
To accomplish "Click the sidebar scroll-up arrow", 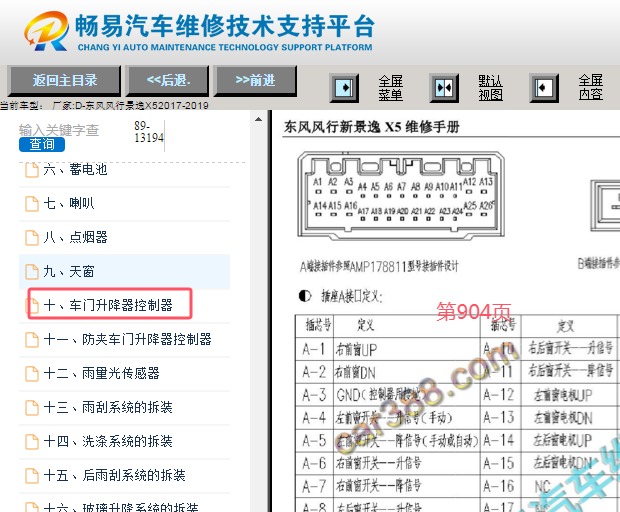I will click(x=258, y=119).
